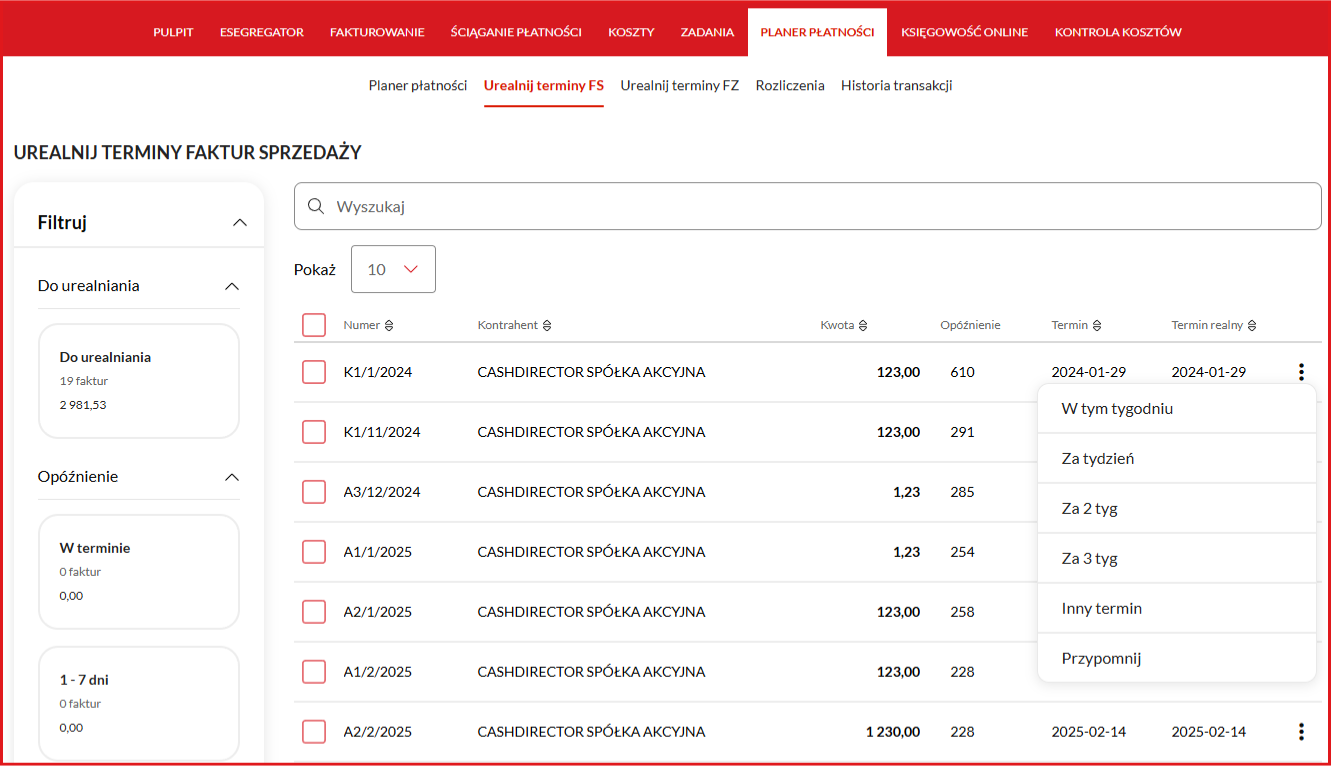Select Za 3 tyg menu option

1177,558
